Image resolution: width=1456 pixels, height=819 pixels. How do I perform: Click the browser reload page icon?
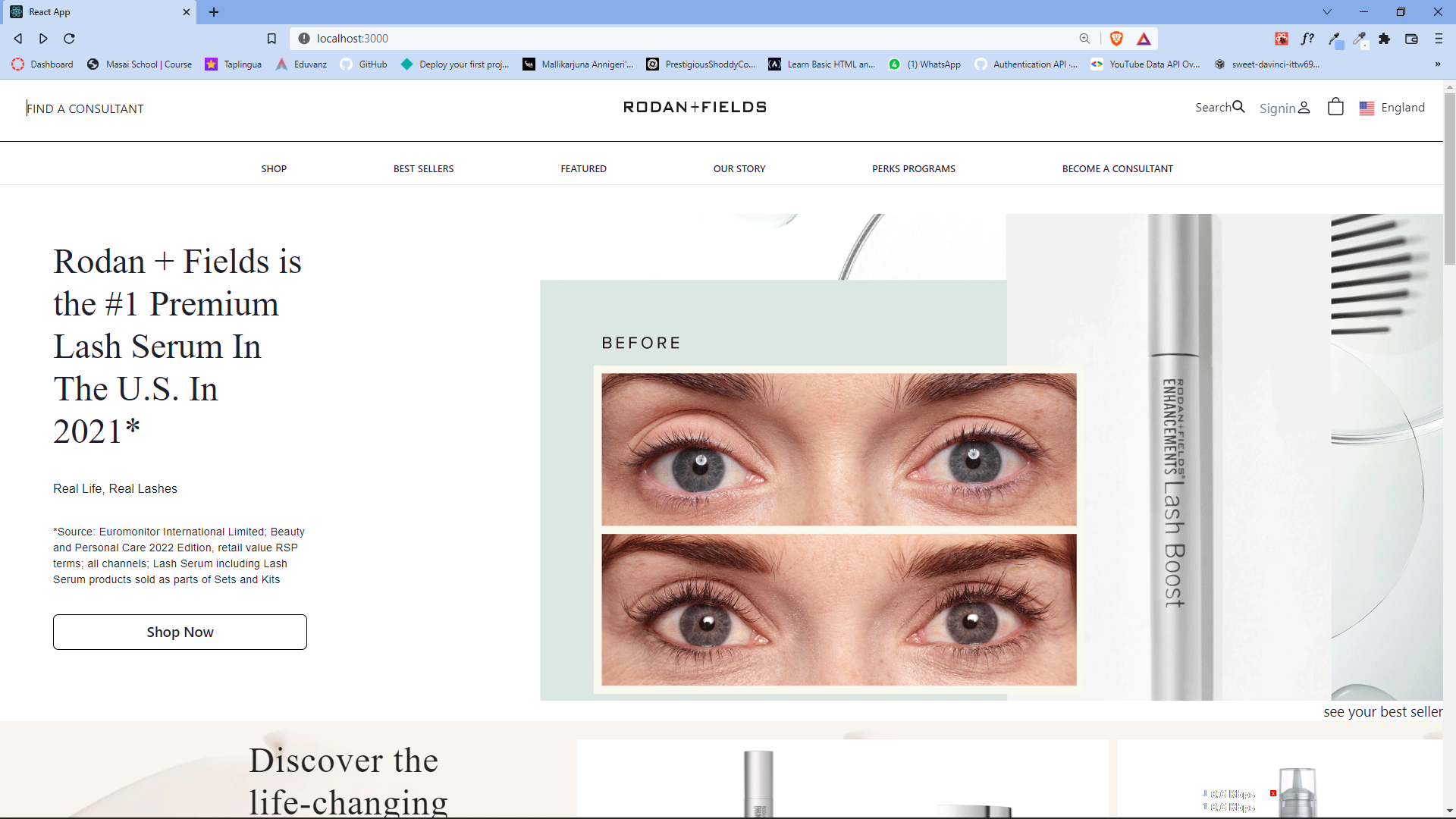[x=69, y=39]
